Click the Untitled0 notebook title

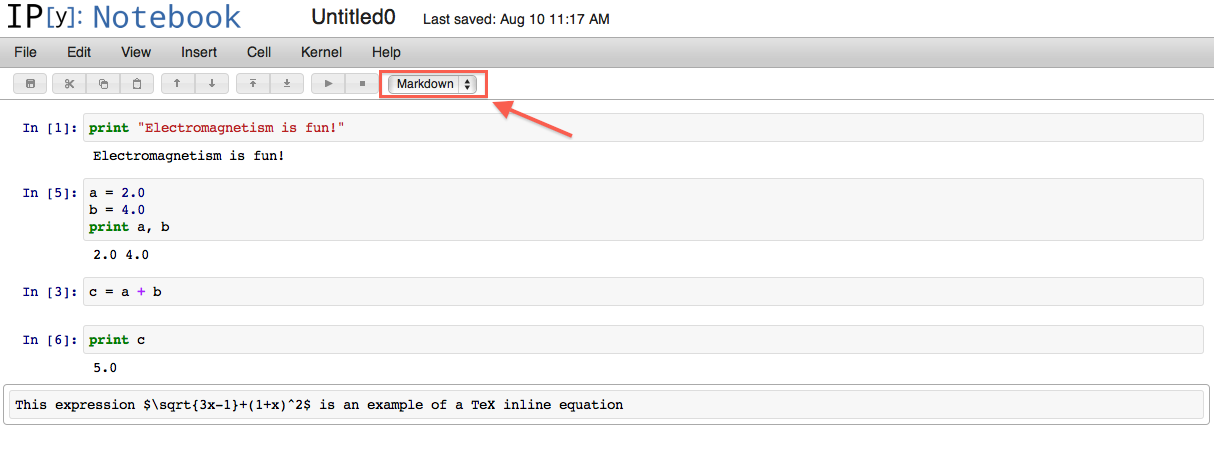click(353, 18)
